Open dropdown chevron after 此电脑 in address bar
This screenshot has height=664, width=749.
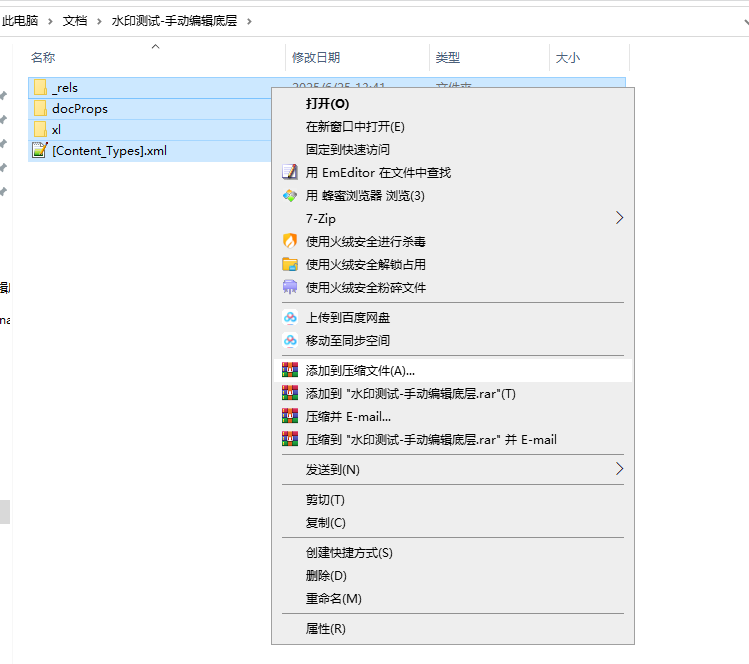pyautogui.click(x=50, y=21)
